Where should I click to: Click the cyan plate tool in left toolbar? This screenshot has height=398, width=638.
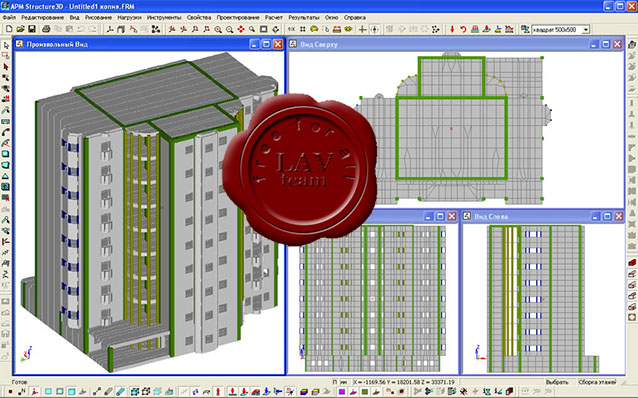point(6,154)
